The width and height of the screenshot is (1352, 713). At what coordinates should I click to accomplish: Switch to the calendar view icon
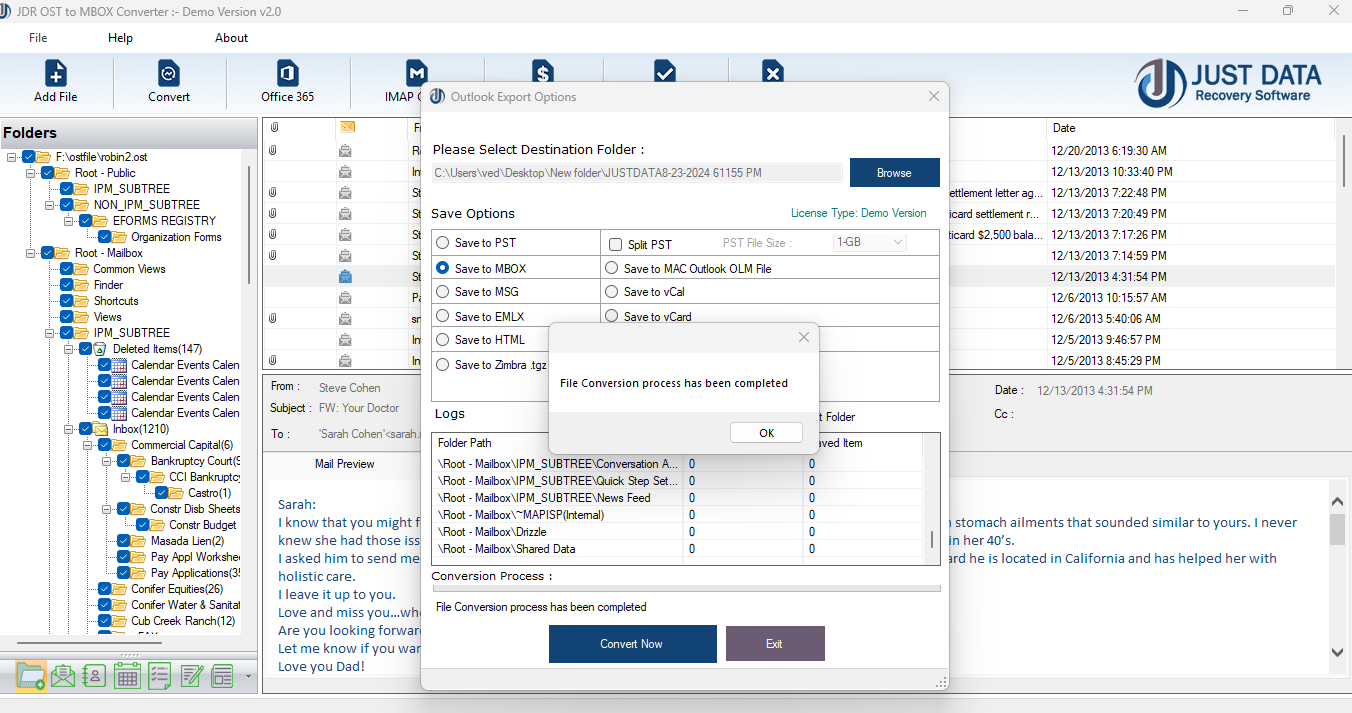pyautogui.click(x=127, y=676)
